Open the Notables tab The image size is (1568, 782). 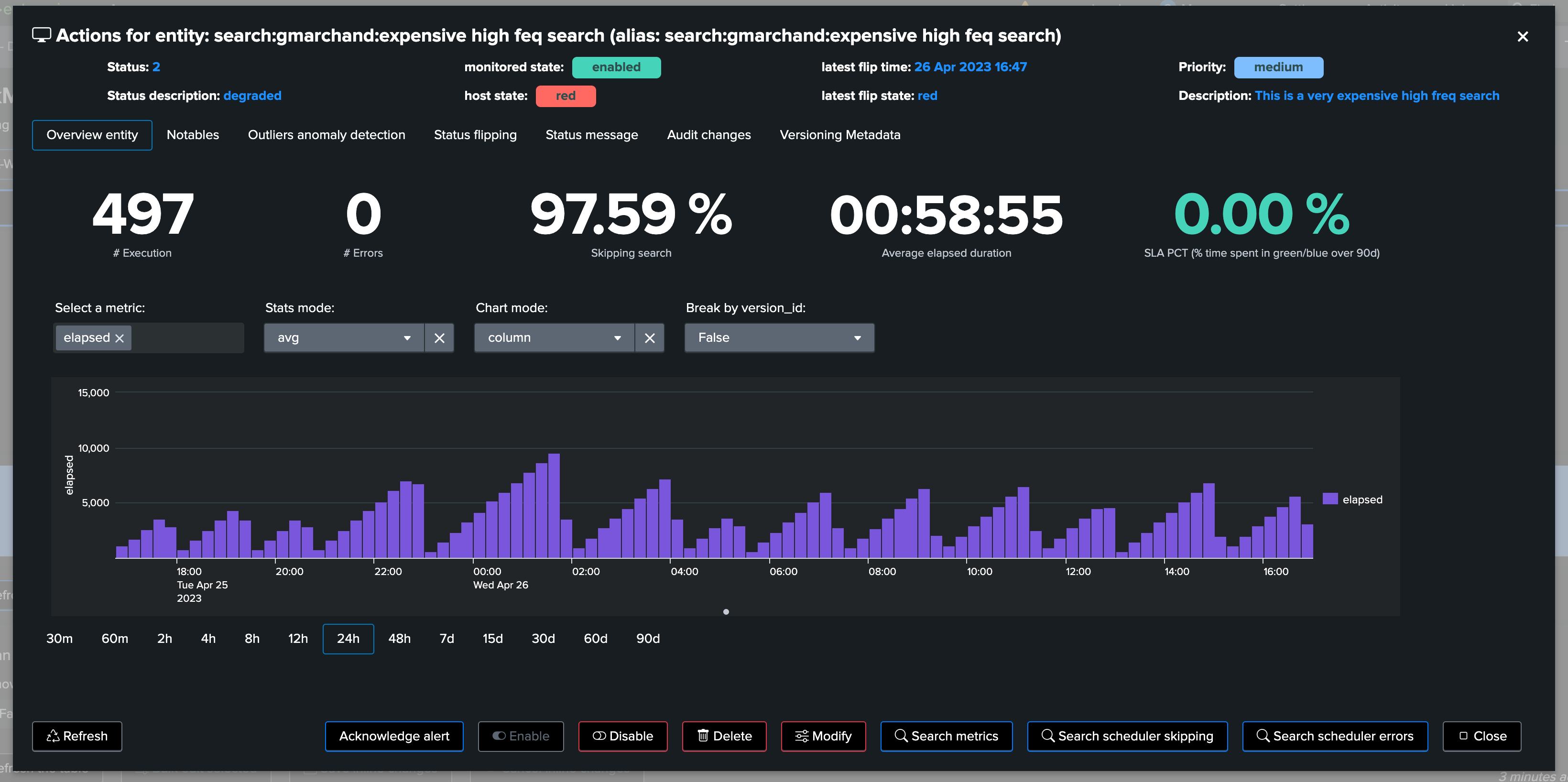pyautogui.click(x=193, y=135)
